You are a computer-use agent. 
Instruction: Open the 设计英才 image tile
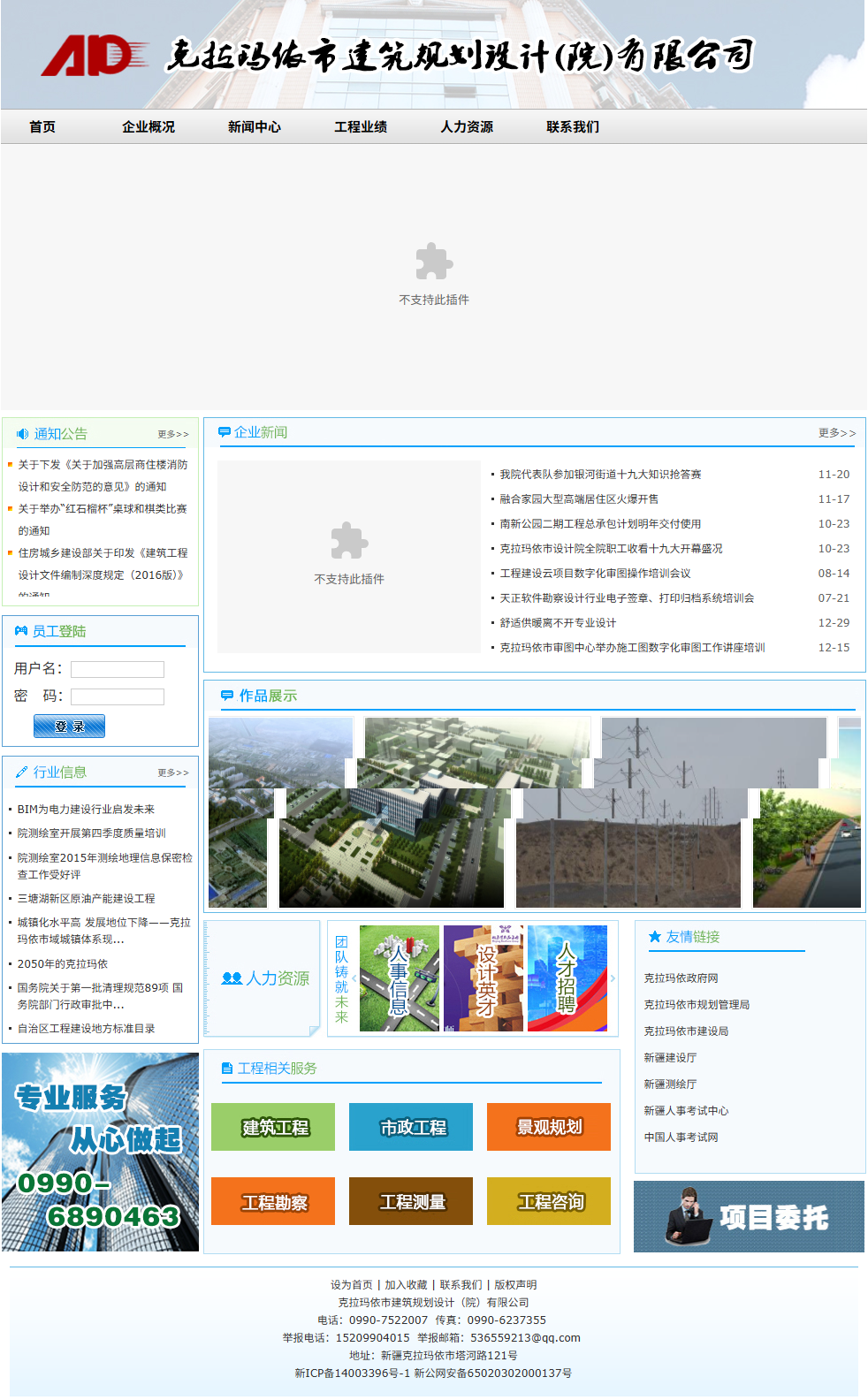pyautogui.click(x=483, y=978)
